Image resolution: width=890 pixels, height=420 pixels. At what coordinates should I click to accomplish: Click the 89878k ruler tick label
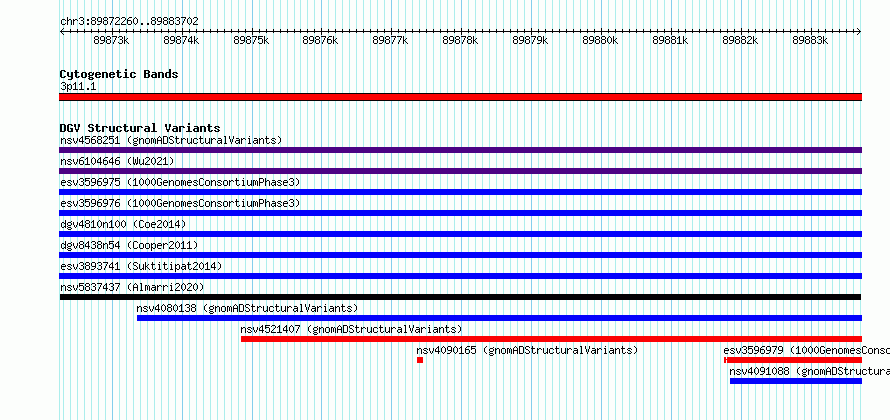pyautogui.click(x=460, y=40)
